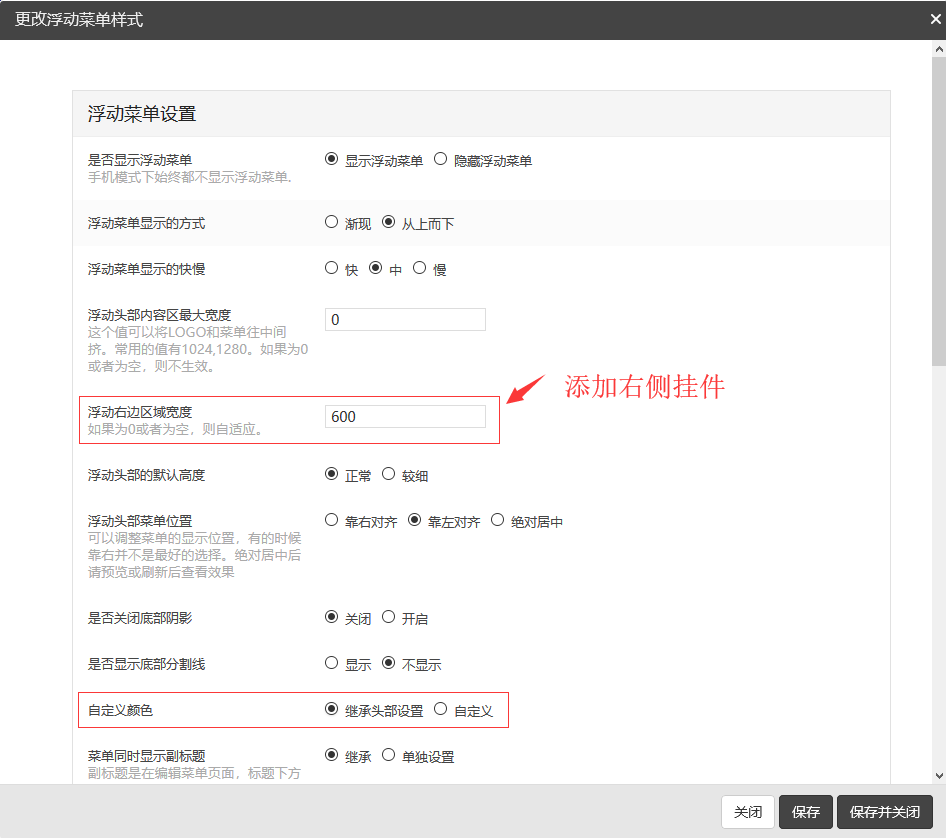Click the 自定义颜色 label
The image size is (946, 838).
120,711
